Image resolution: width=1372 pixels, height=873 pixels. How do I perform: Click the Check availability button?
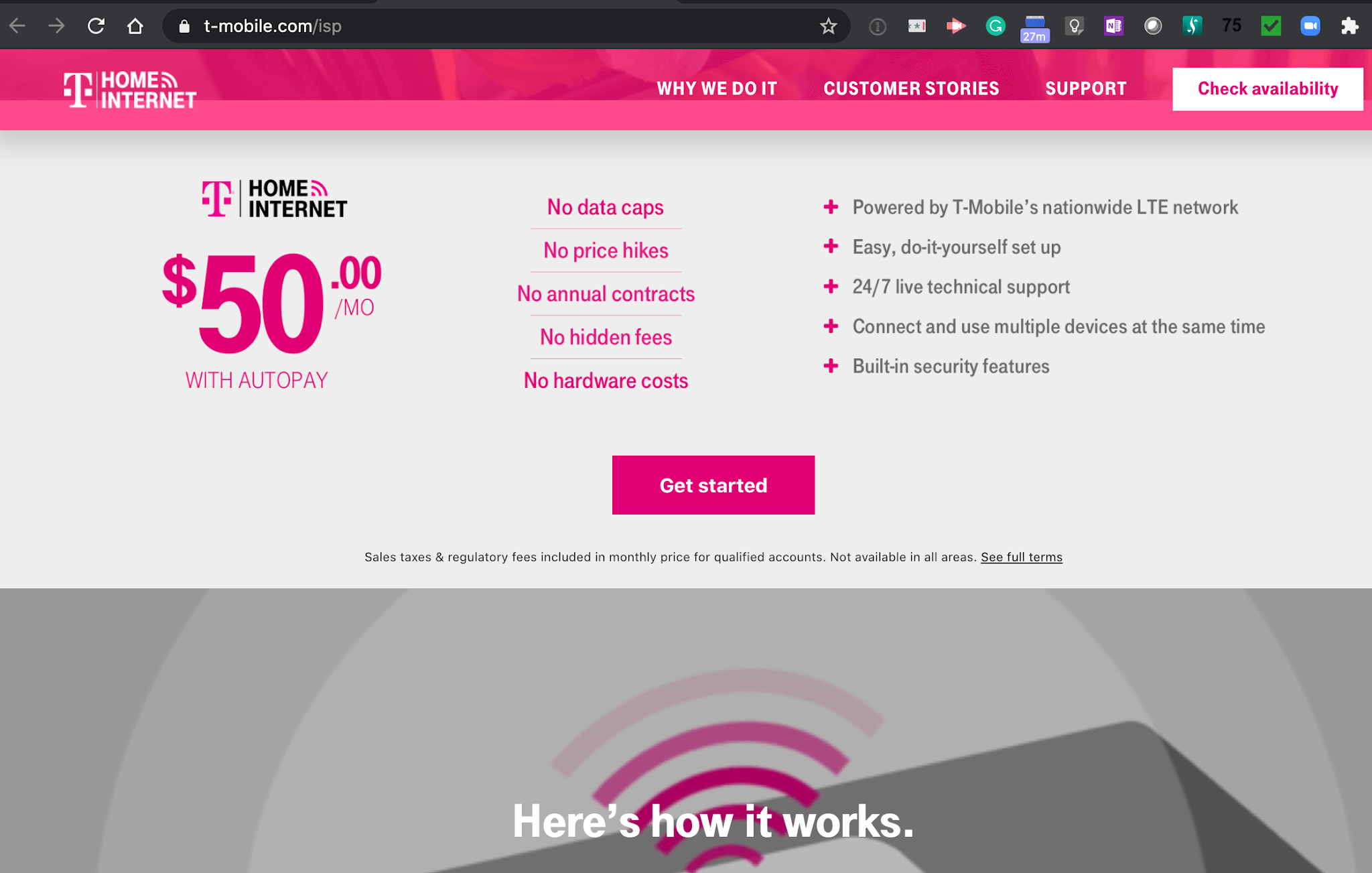pos(1267,88)
